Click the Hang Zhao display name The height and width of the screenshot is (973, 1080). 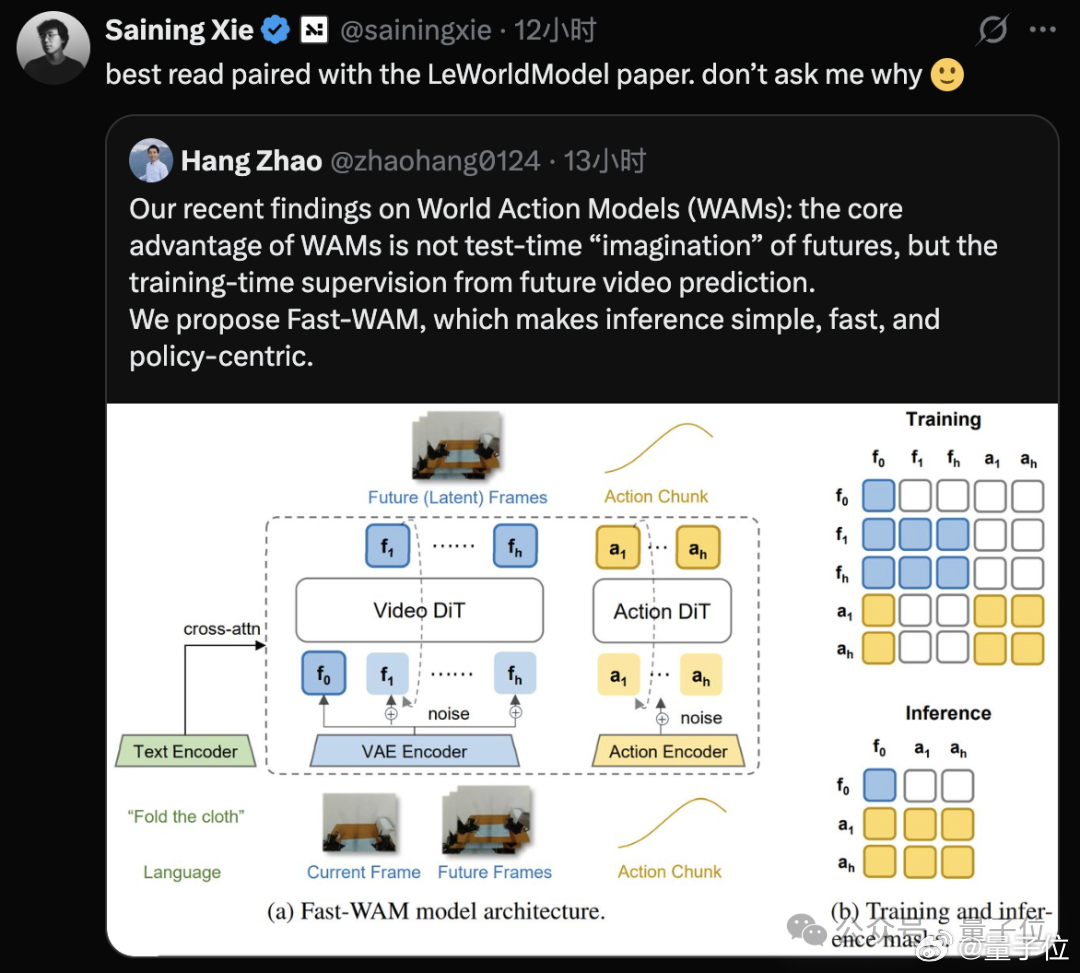251,161
